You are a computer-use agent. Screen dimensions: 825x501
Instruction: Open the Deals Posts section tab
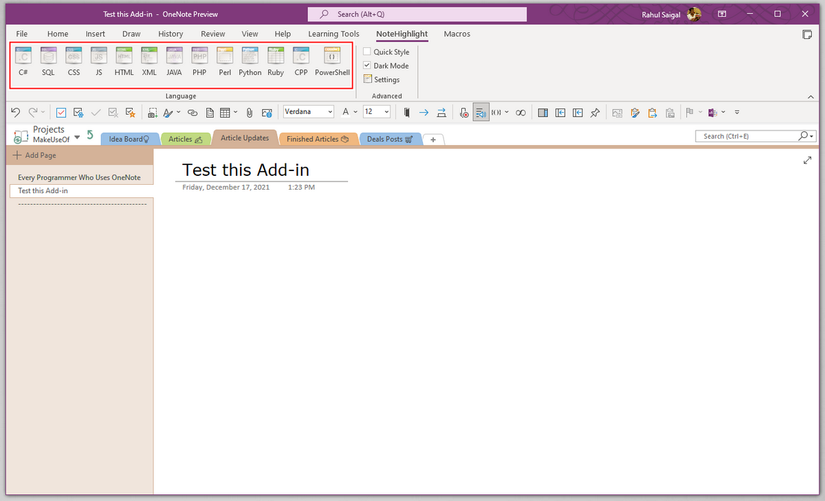(390, 139)
